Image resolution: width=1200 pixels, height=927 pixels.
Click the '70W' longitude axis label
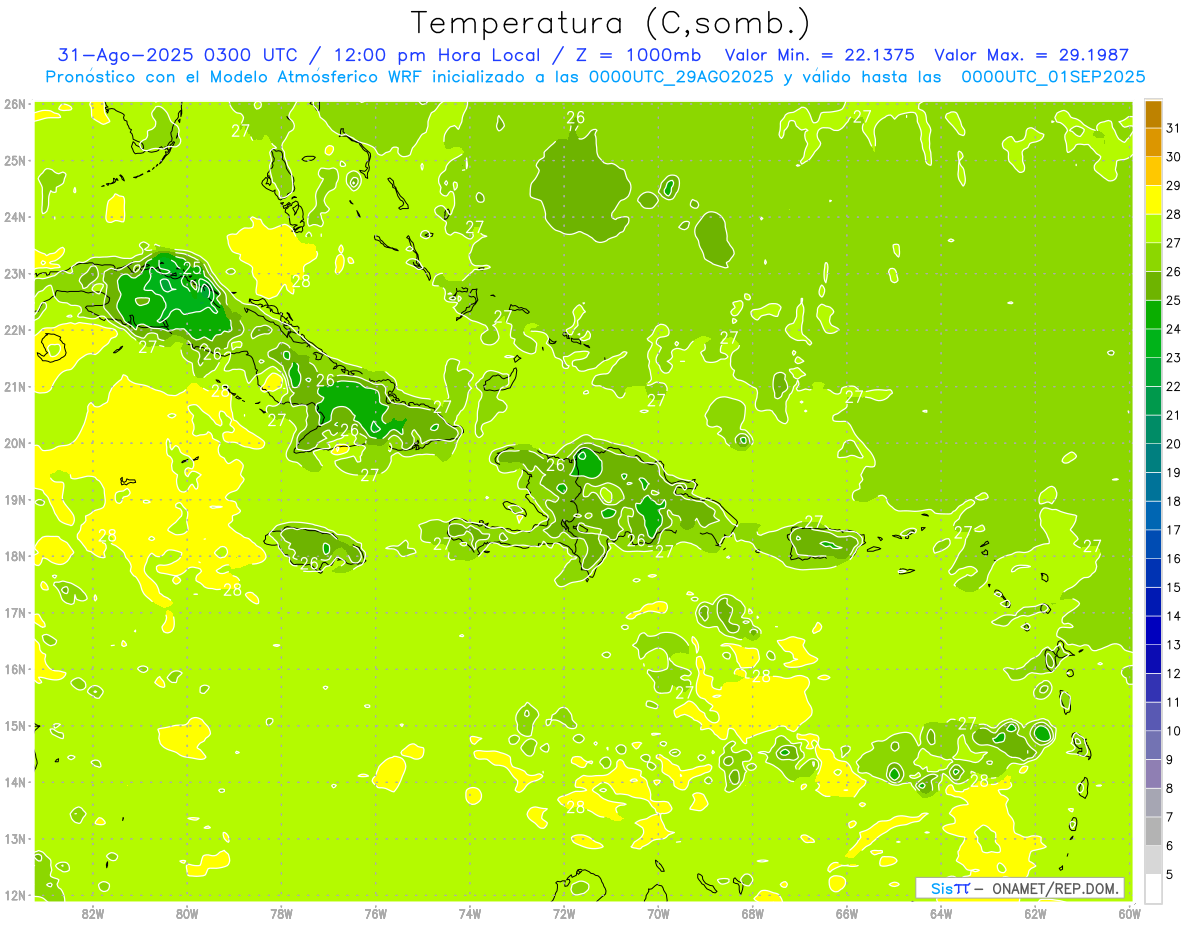(658, 913)
